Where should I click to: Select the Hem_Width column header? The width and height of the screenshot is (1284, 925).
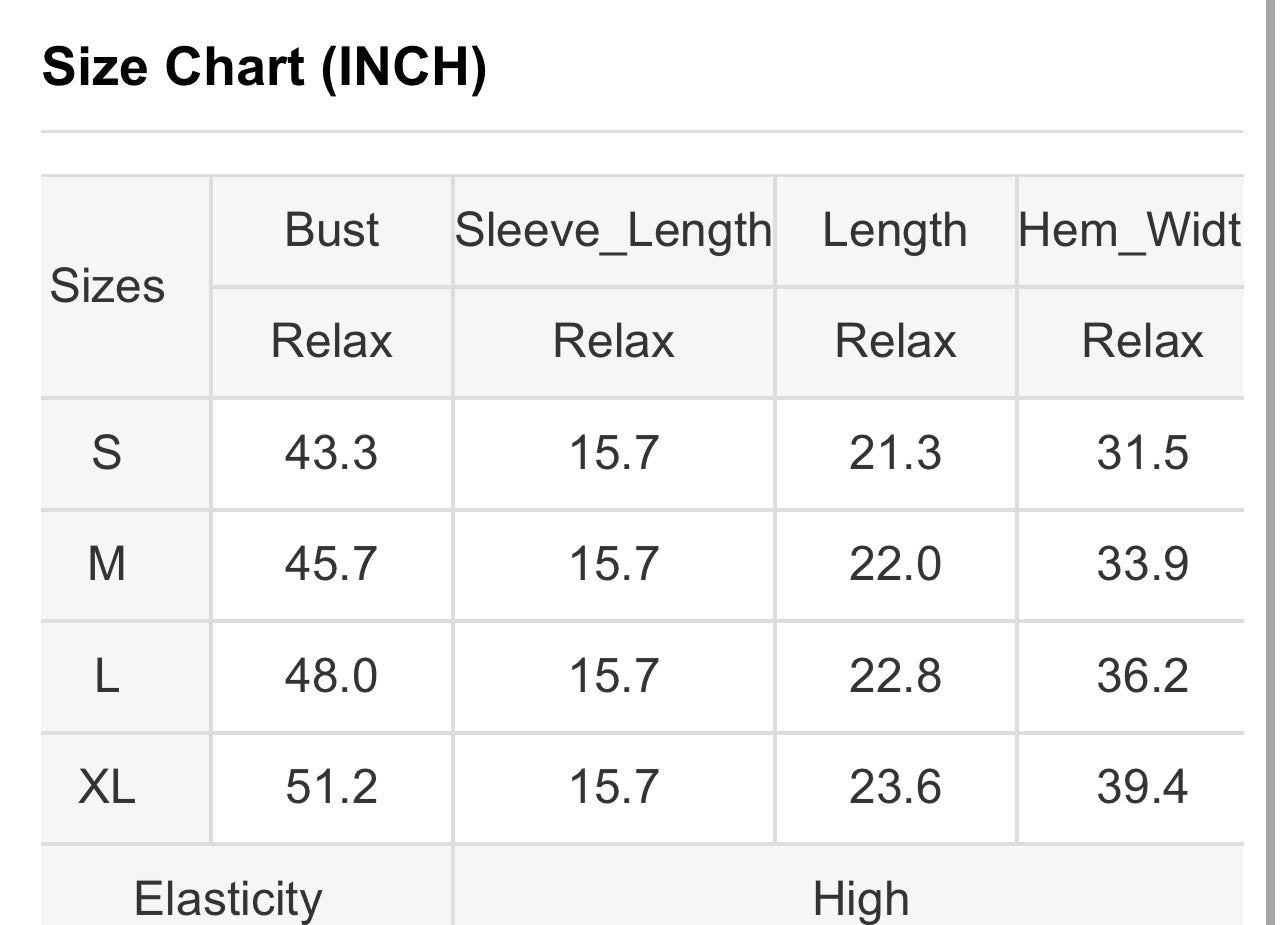[1130, 231]
